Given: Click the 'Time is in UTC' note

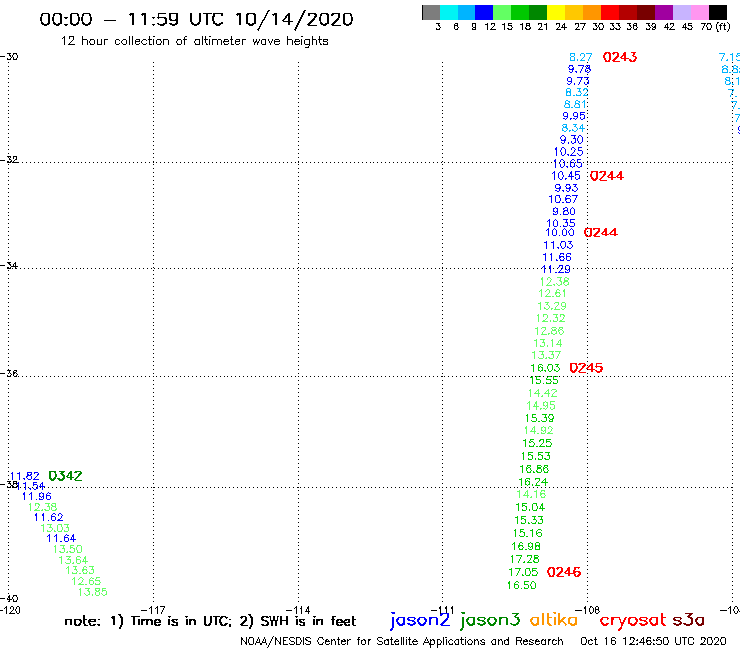Looking at the screenshot, I should (181, 621).
